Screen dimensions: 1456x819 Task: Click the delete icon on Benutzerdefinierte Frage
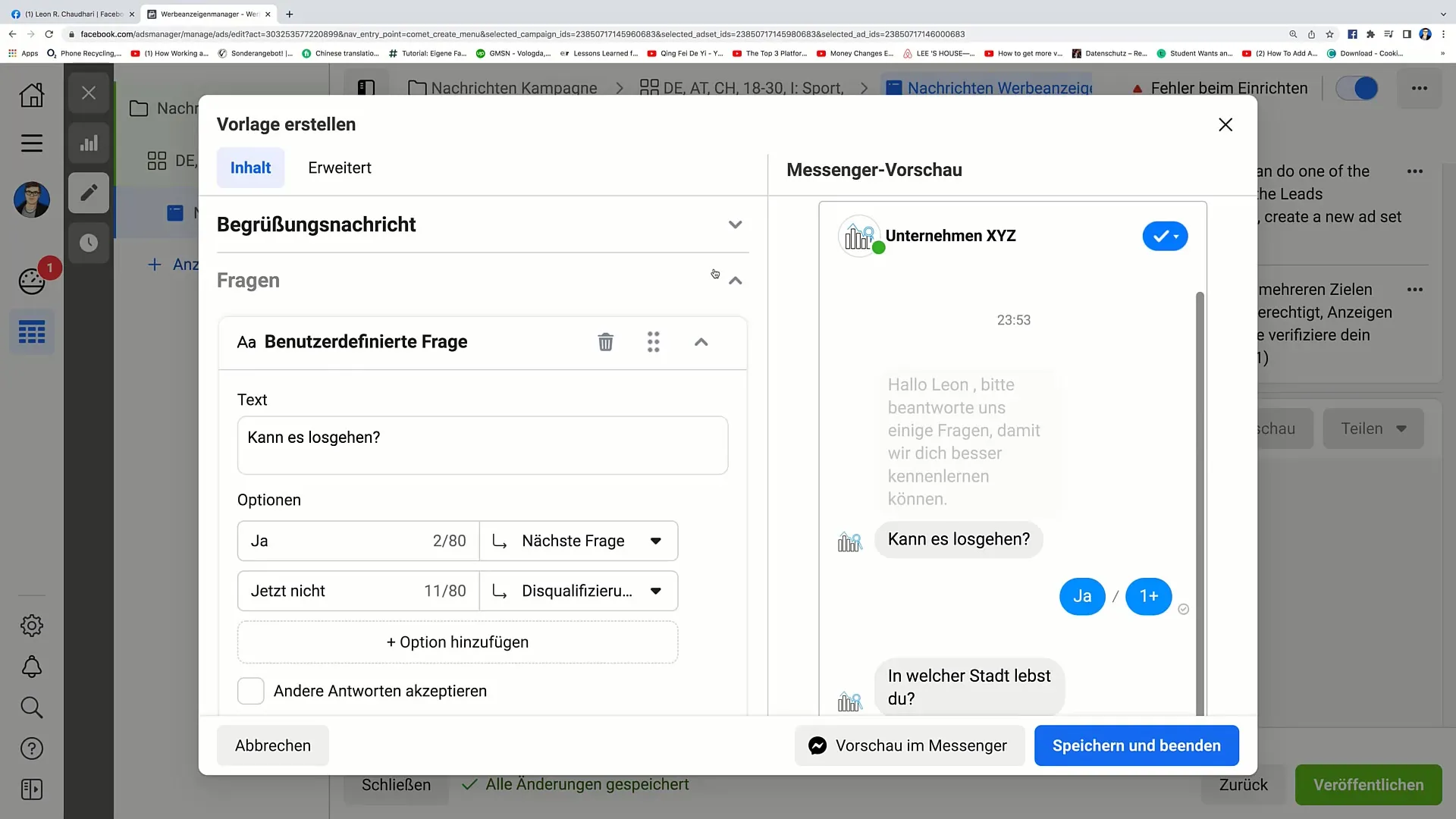[x=605, y=342]
